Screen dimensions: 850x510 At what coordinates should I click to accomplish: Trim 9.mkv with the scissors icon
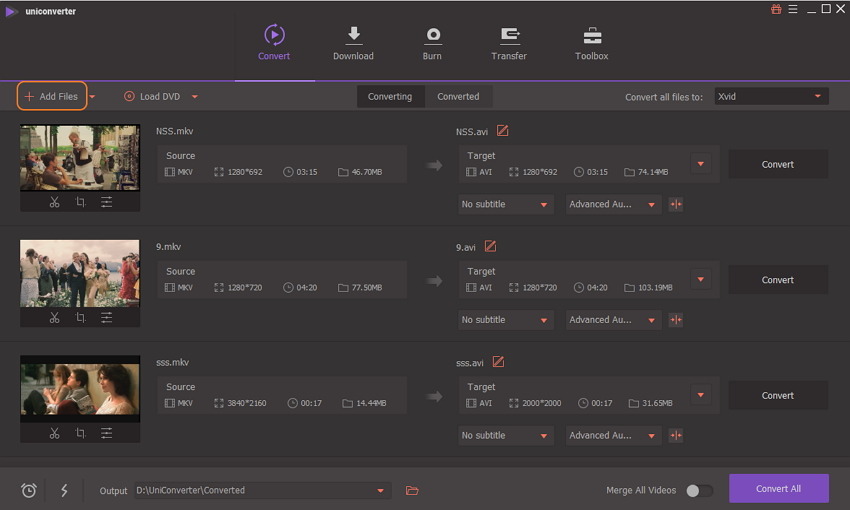pos(54,318)
